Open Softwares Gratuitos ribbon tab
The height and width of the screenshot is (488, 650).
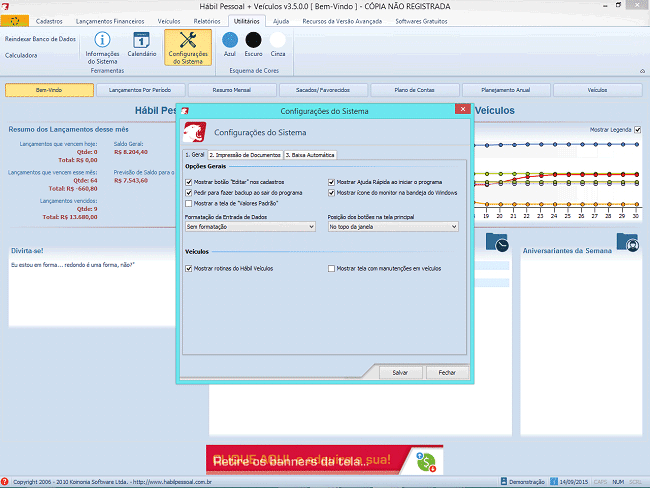(x=421, y=21)
